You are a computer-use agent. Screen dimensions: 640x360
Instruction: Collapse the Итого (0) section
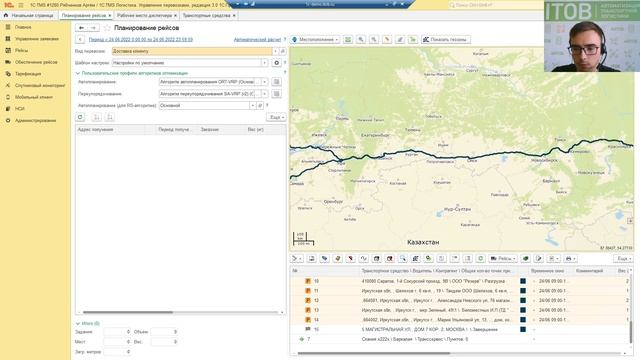78,323
